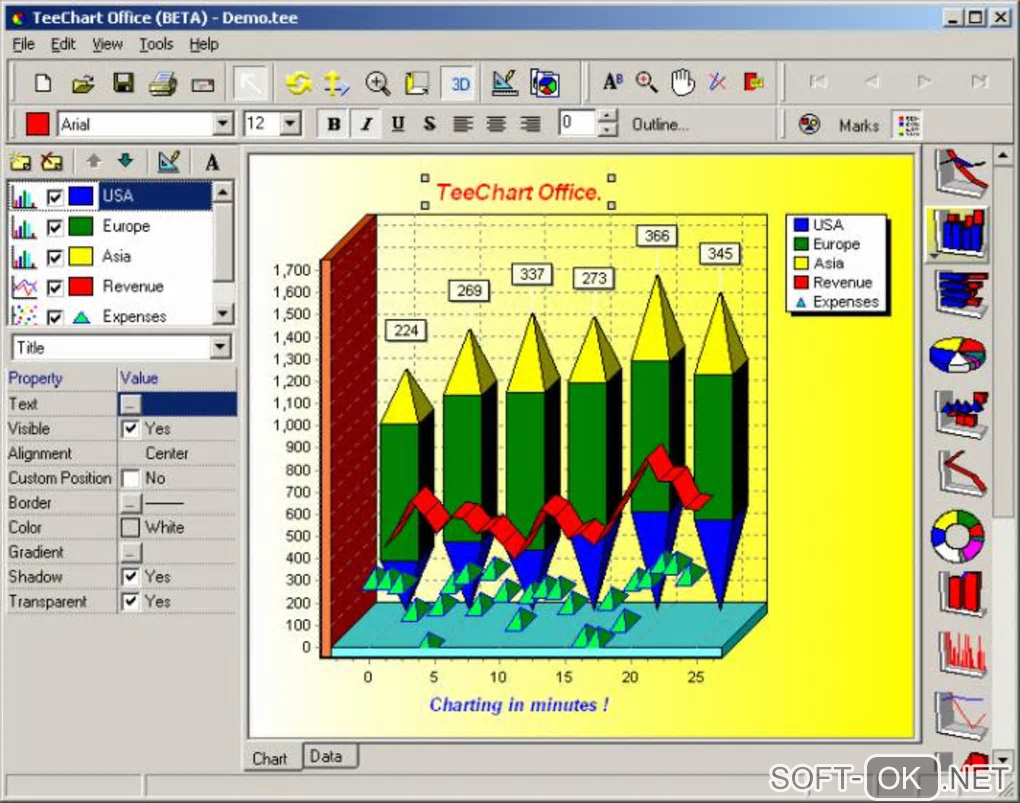Open the Arial font dropdown
The height and width of the screenshot is (803, 1020).
[x=222, y=123]
